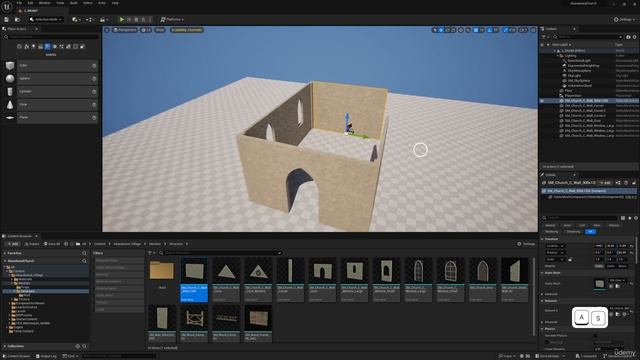Click the Details settings gear icon
640x360 pixels.
(x=636, y=218)
